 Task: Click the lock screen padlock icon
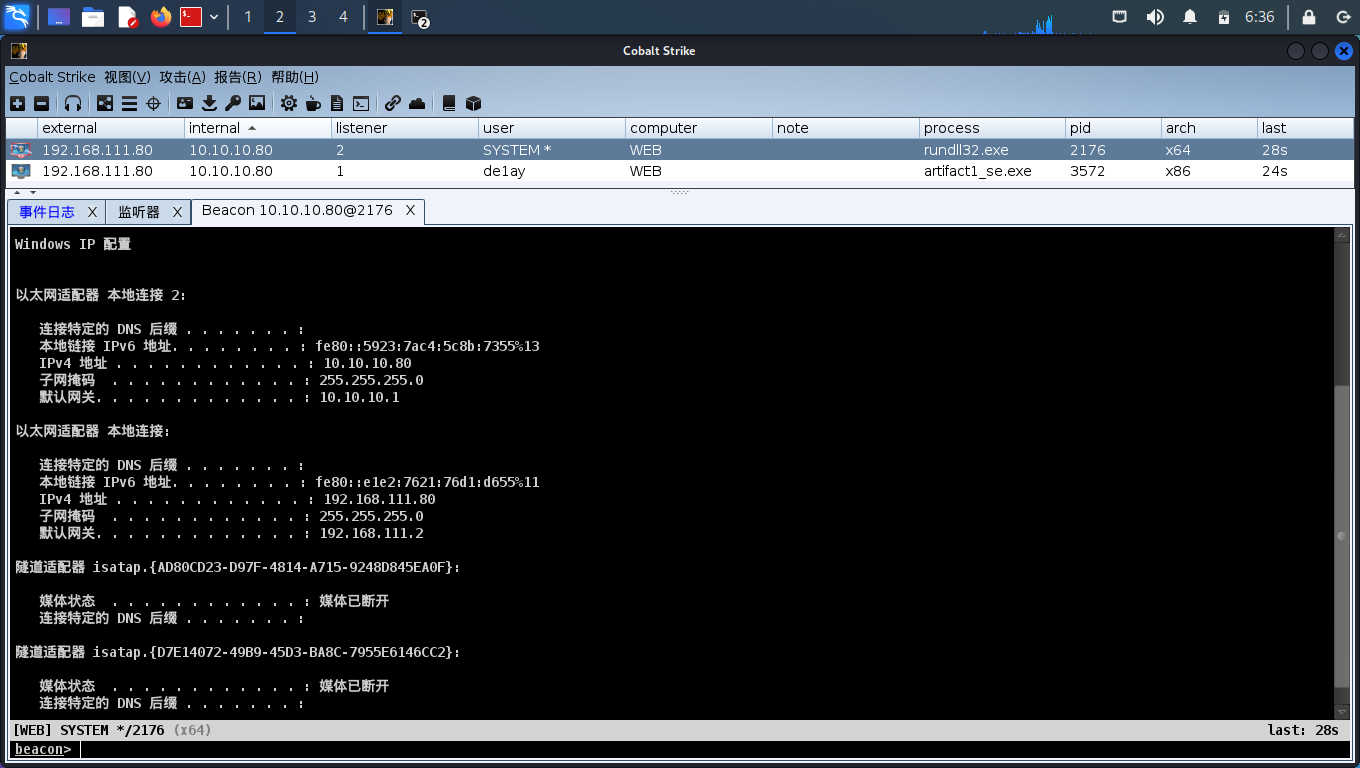coord(1309,17)
